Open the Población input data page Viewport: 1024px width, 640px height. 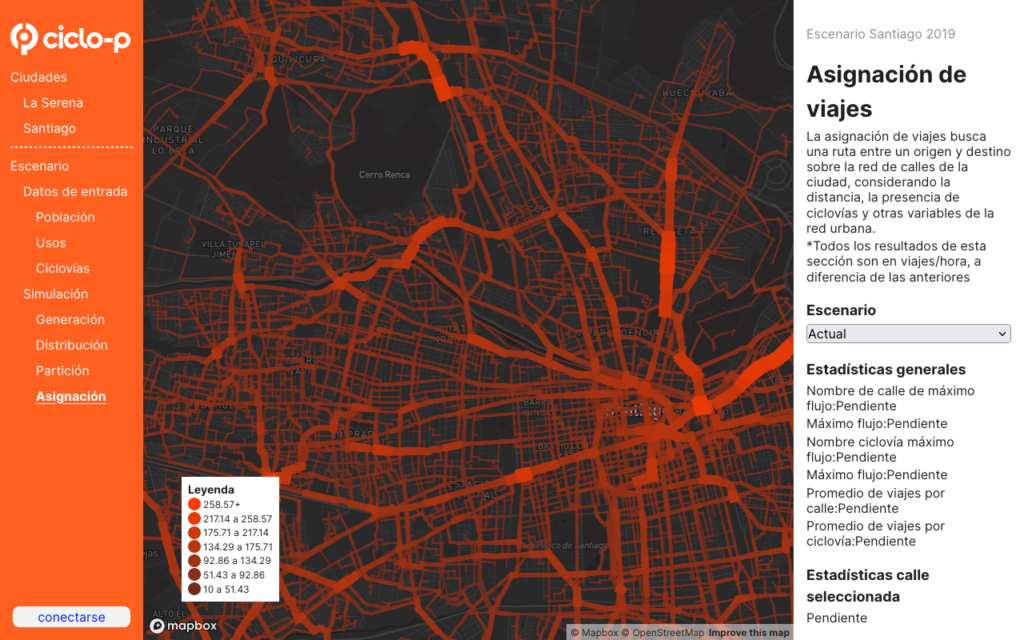(x=65, y=217)
